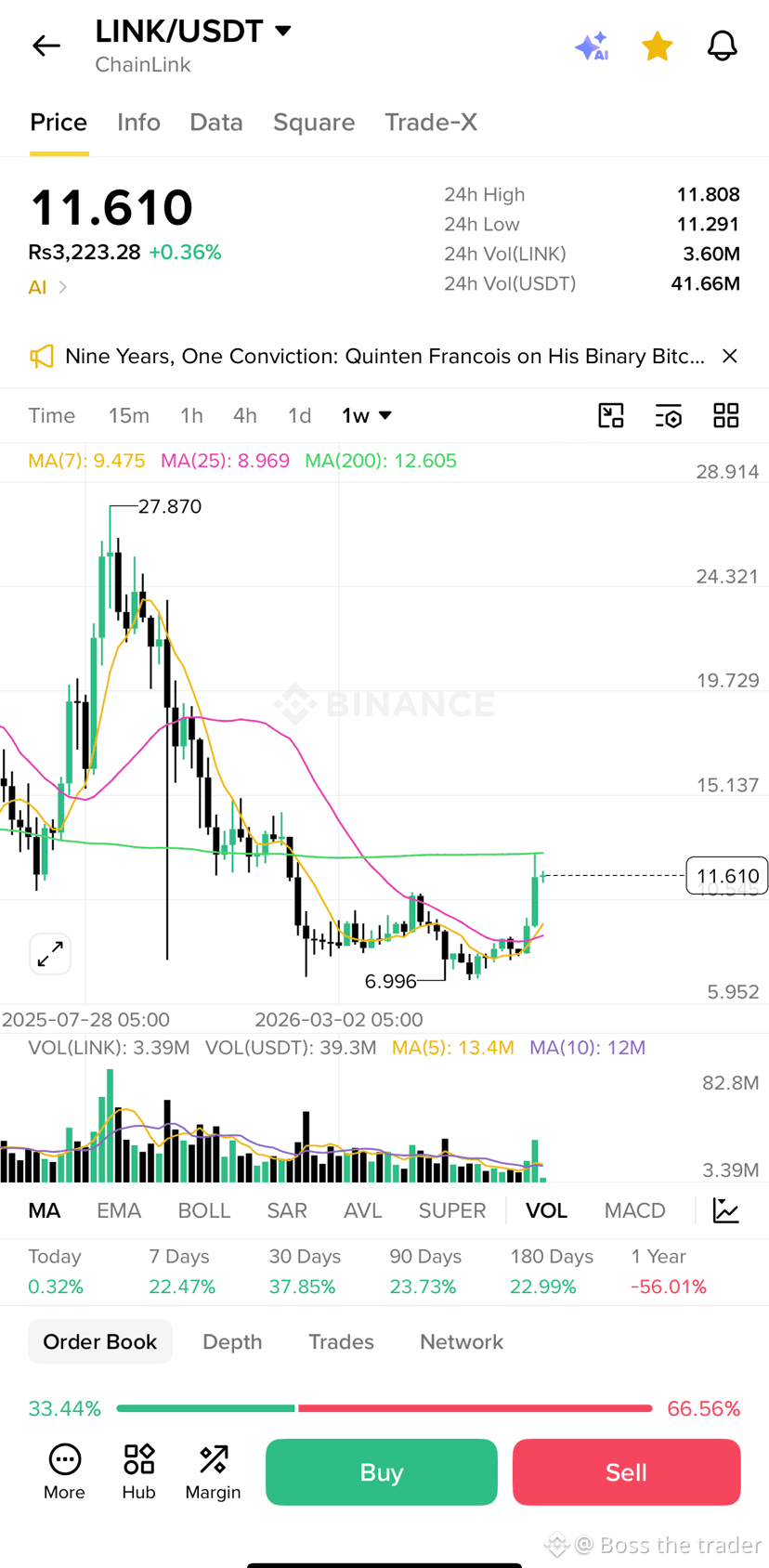Image resolution: width=769 pixels, height=1568 pixels.
Task: Tap the 6.996 low marker
Action: pos(391,981)
